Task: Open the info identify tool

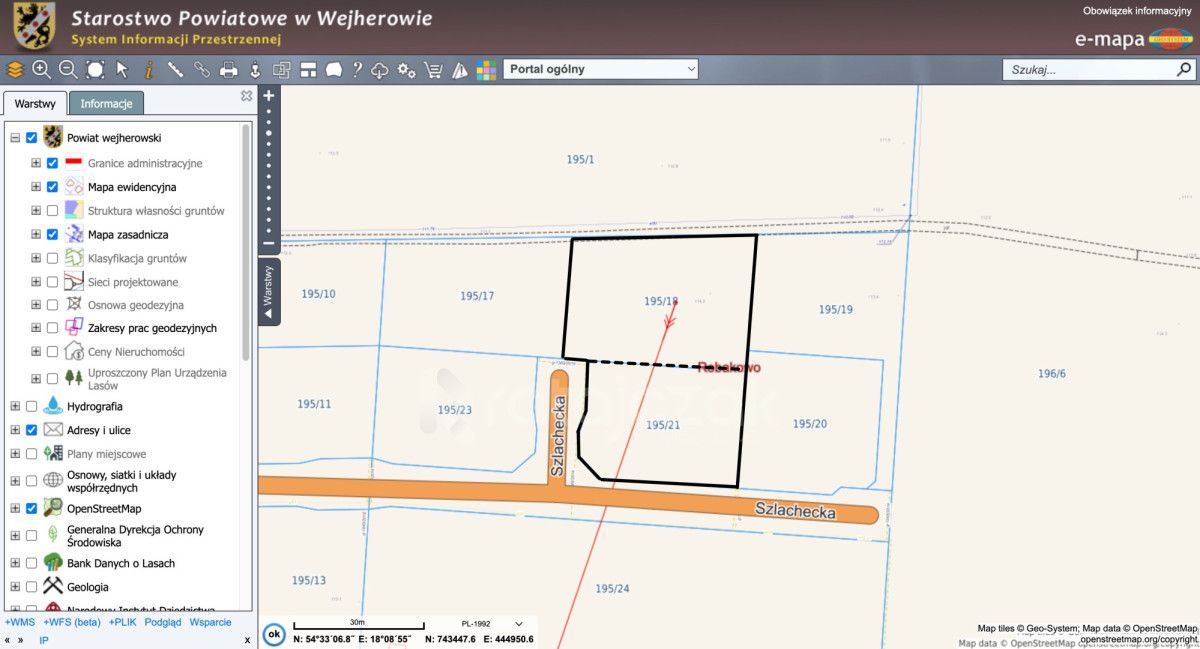Action: pyautogui.click(x=148, y=70)
